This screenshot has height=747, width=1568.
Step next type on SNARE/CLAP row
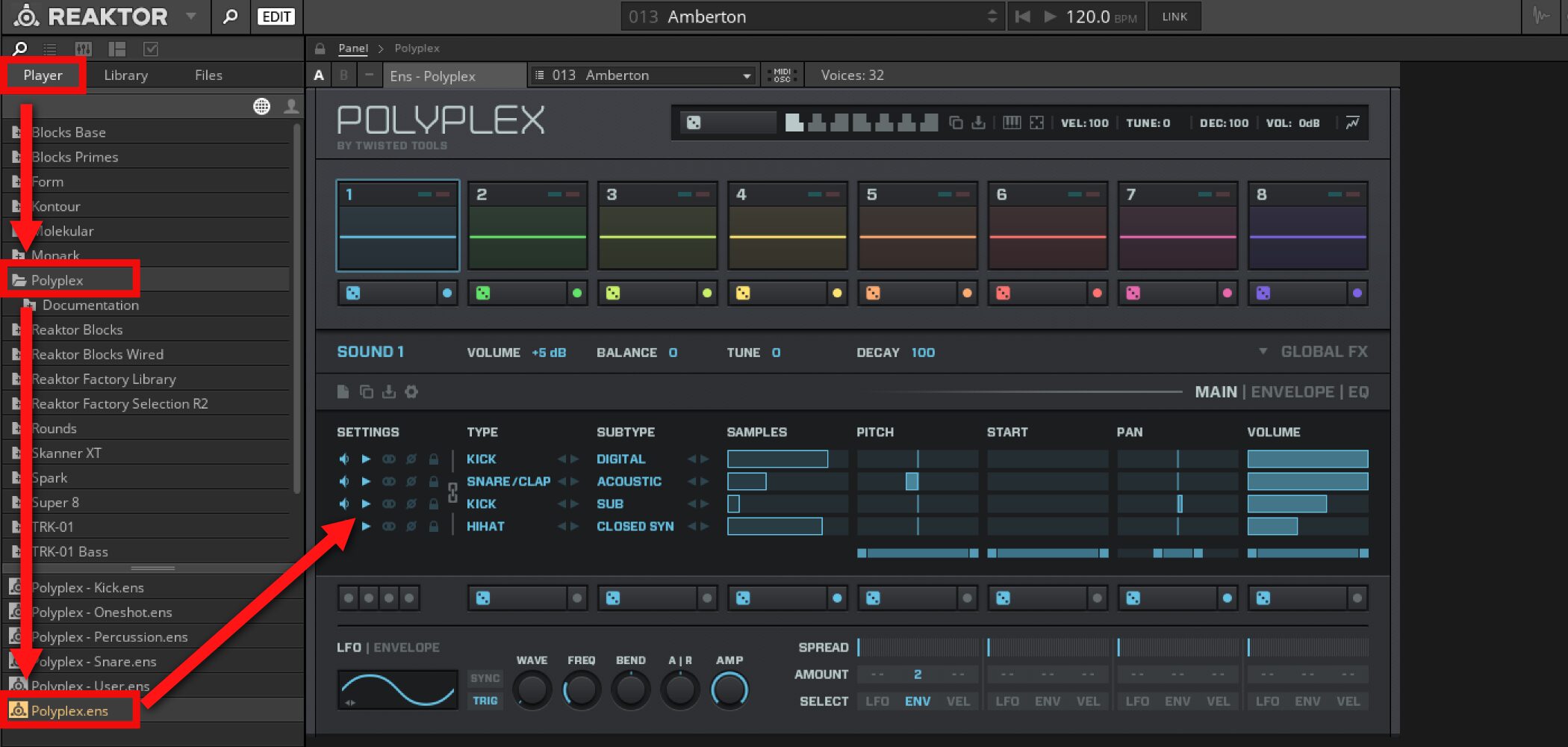point(575,481)
